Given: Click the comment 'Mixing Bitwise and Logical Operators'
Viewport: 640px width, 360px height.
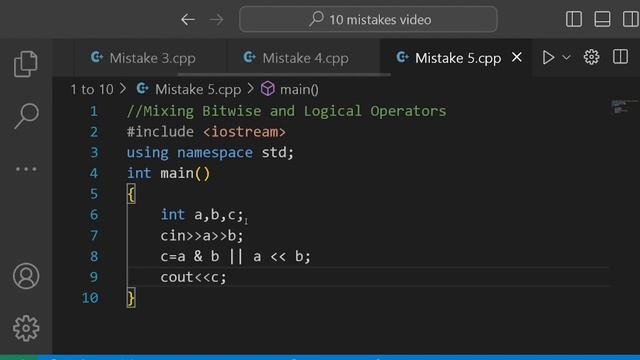Looking at the screenshot, I should pos(287,111).
